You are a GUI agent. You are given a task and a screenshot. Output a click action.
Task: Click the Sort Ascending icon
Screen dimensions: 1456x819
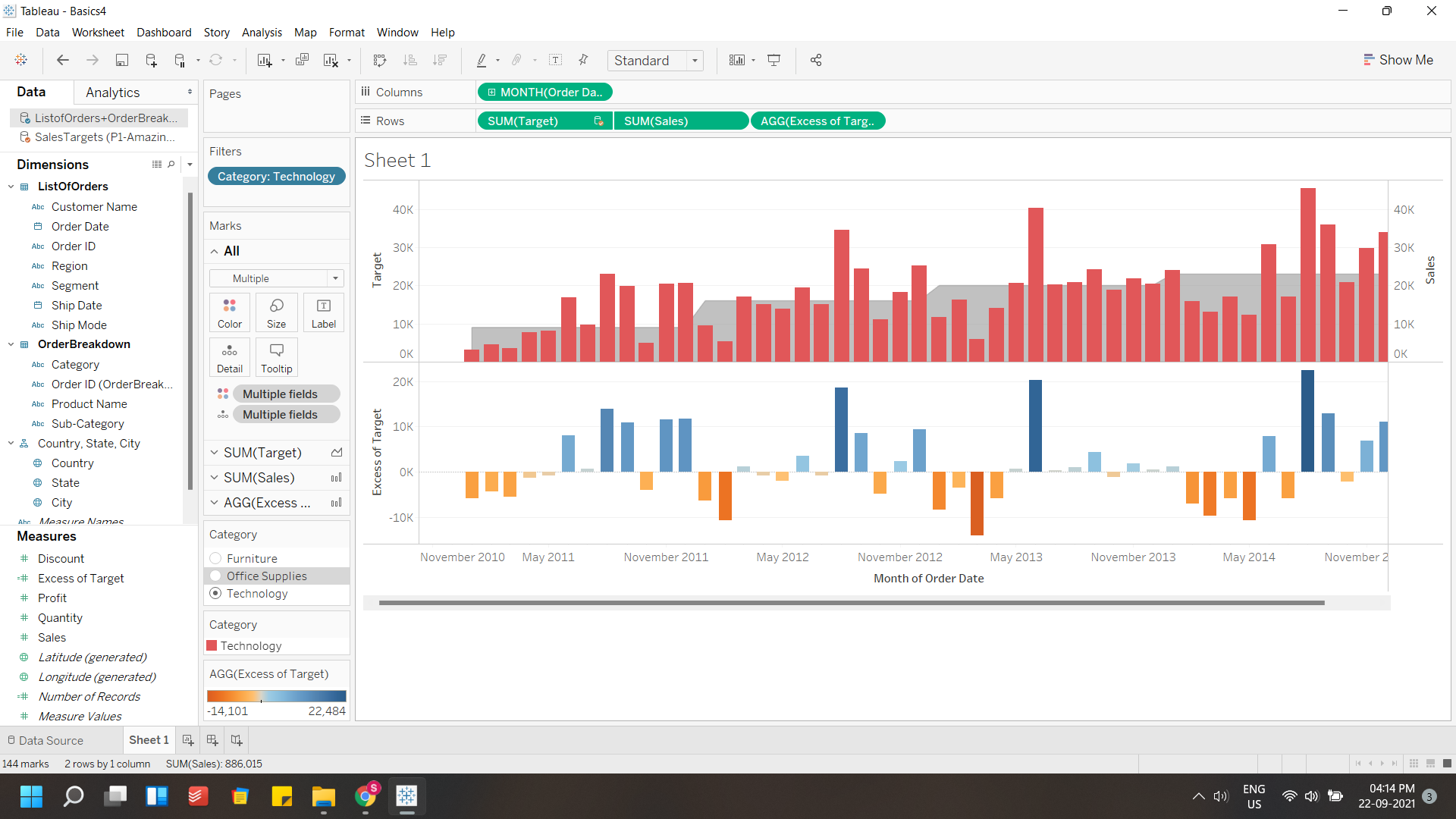coord(410,60)
